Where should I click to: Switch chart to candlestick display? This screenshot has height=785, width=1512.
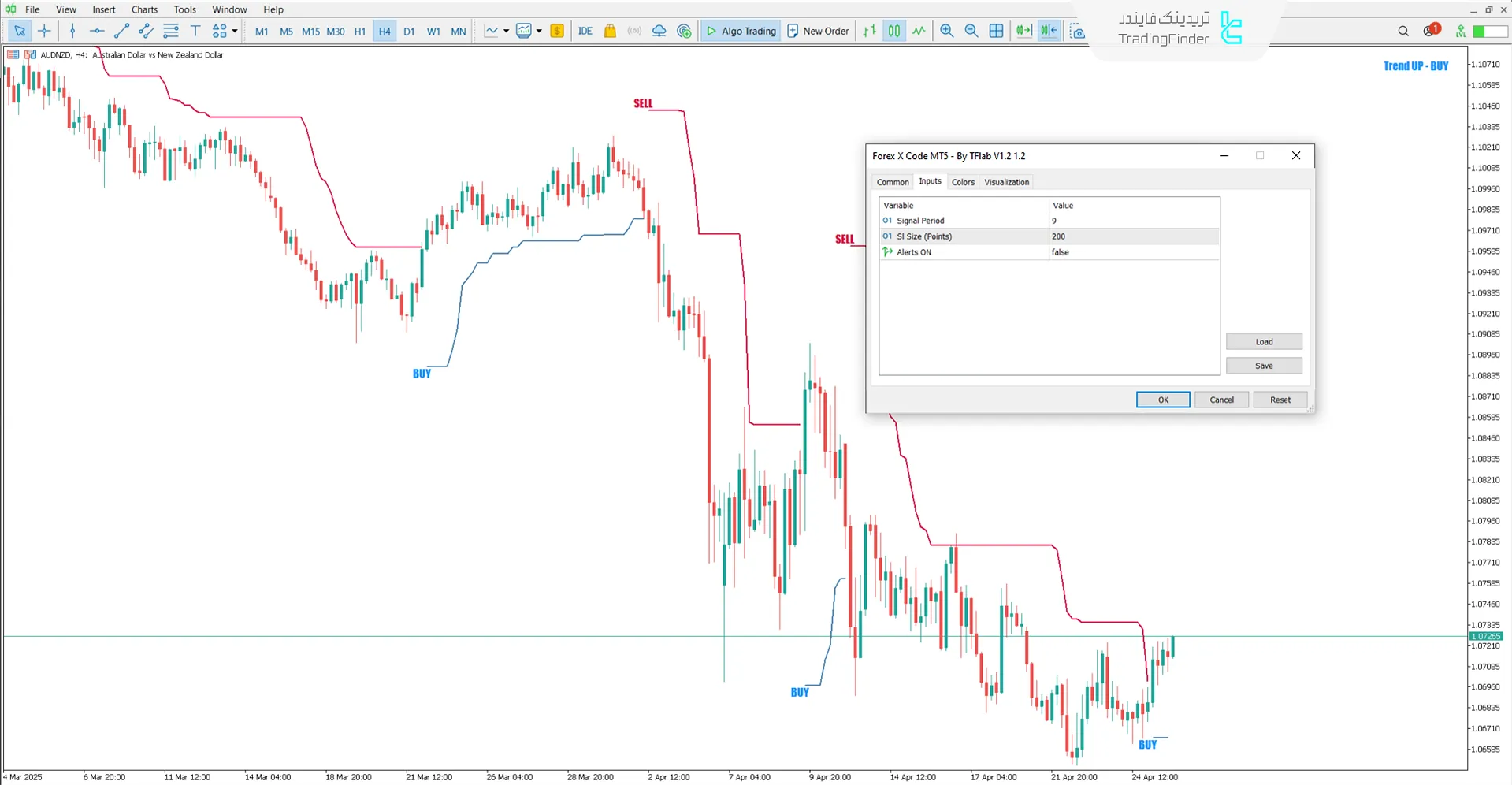click(893, 31)
